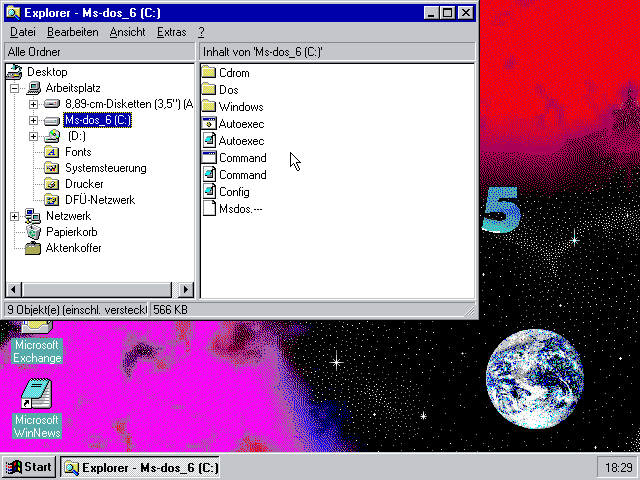
Task: Click the 566 KB status bar panel
Action: [x=307, y=310]
